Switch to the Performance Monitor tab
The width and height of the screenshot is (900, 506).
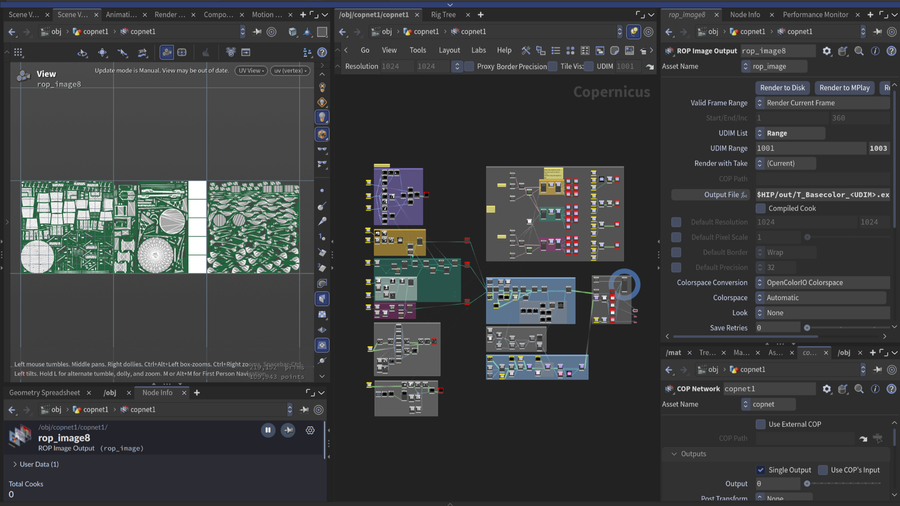tap(815, 14)
